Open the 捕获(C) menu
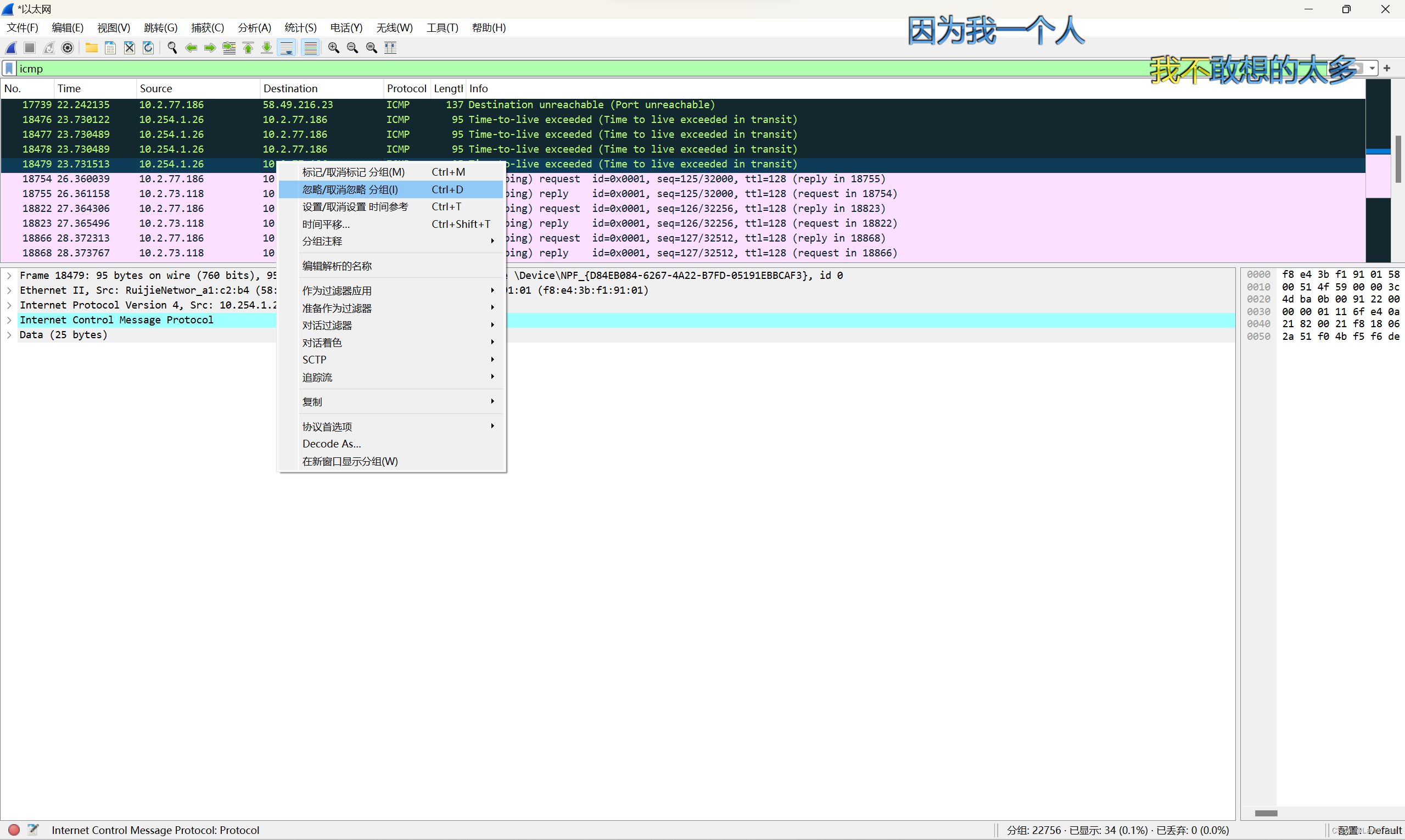Screen dimensions: 1405x840 pos(208,28)
